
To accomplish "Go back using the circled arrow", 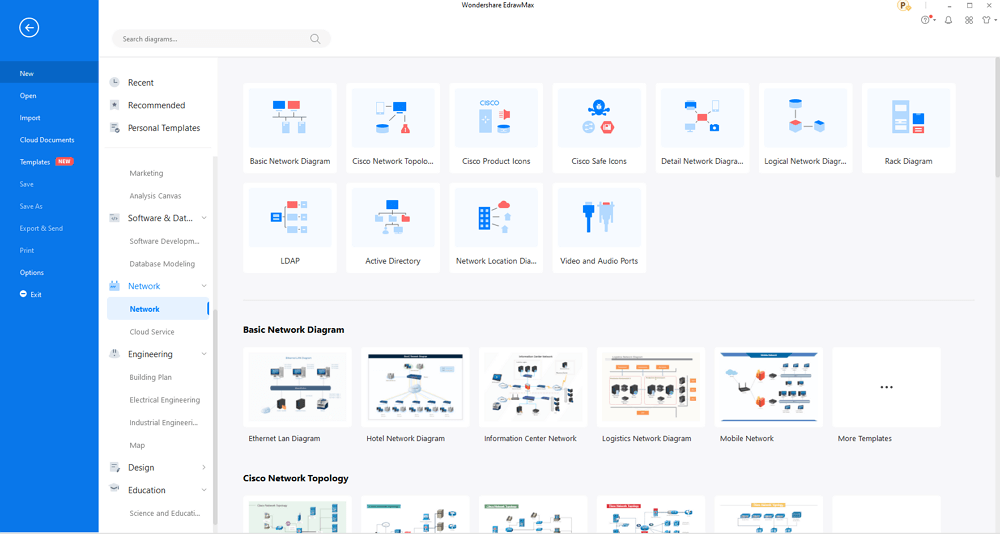I will click(x=29, y=27).
